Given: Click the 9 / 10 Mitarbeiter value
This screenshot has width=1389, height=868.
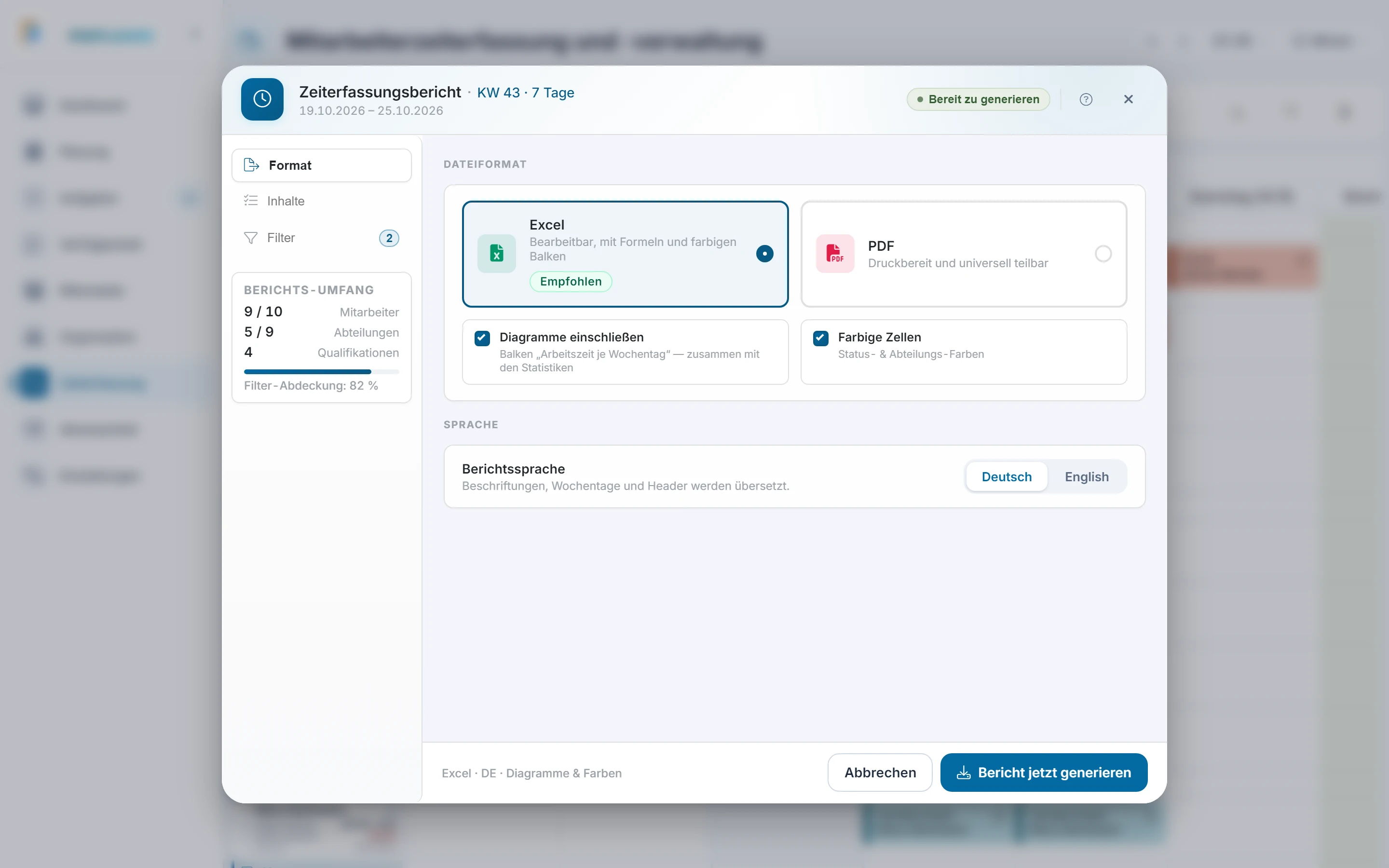Looking at the screenshot, I should pyautogui.click(x=263, y=312).
